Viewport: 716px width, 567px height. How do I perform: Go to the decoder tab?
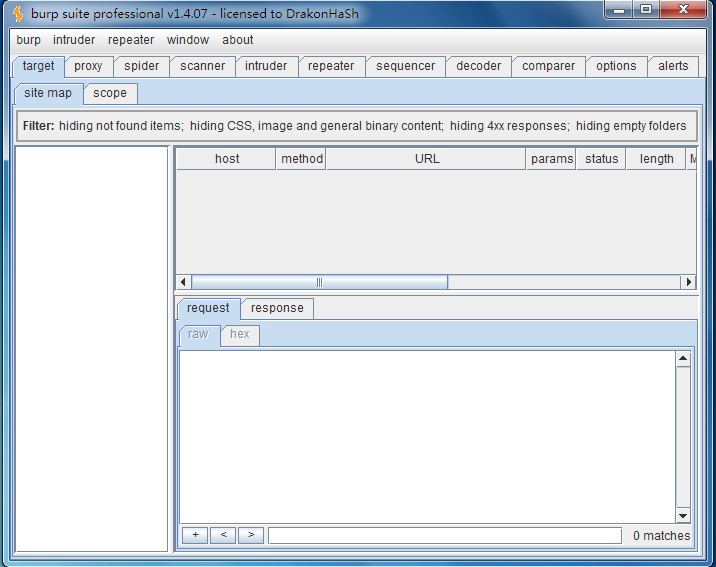coord(478,66)
